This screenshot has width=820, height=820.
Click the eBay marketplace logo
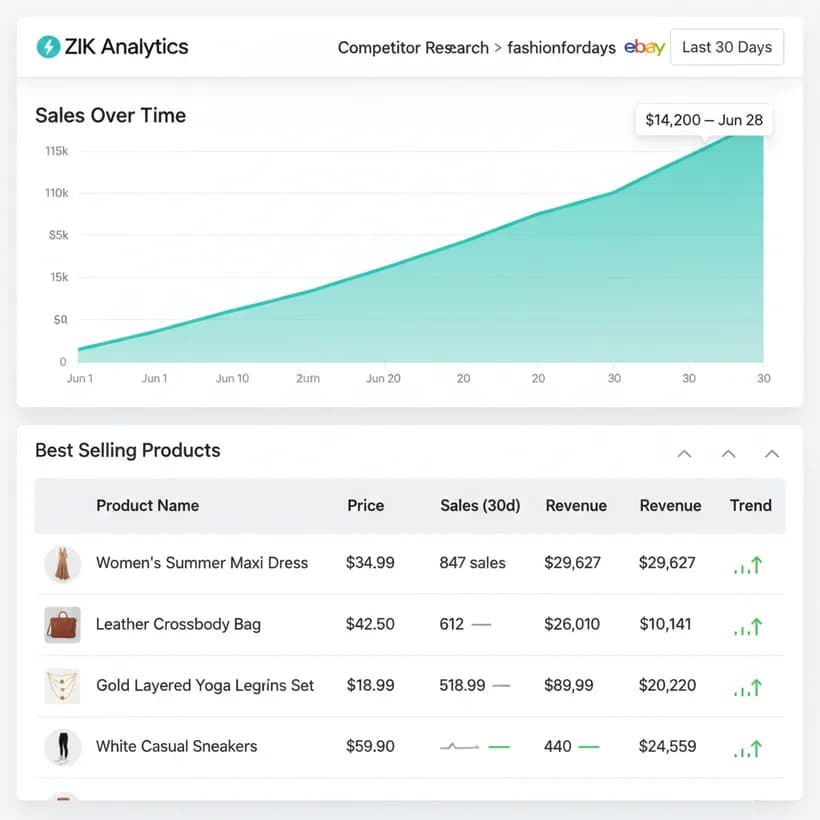coord(644,47)
